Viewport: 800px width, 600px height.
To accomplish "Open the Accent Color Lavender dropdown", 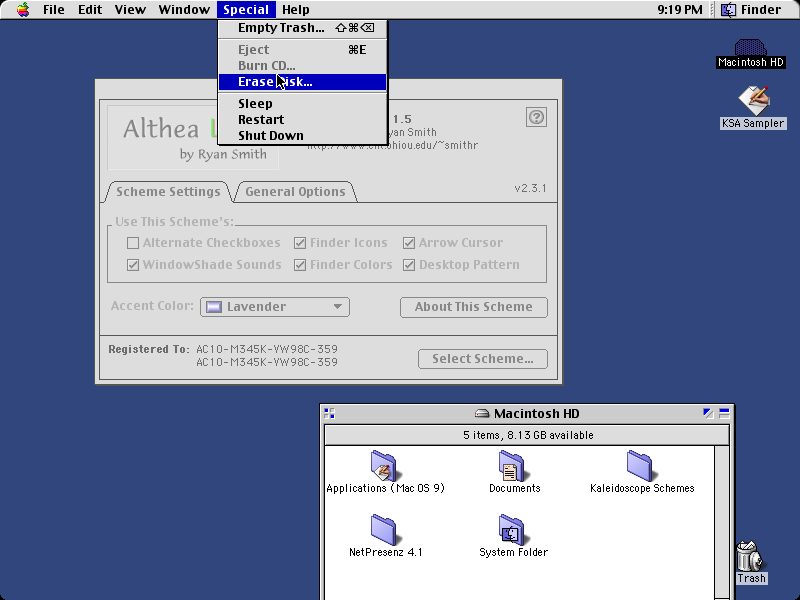I will pyautogui.click(x=274, y=307).
